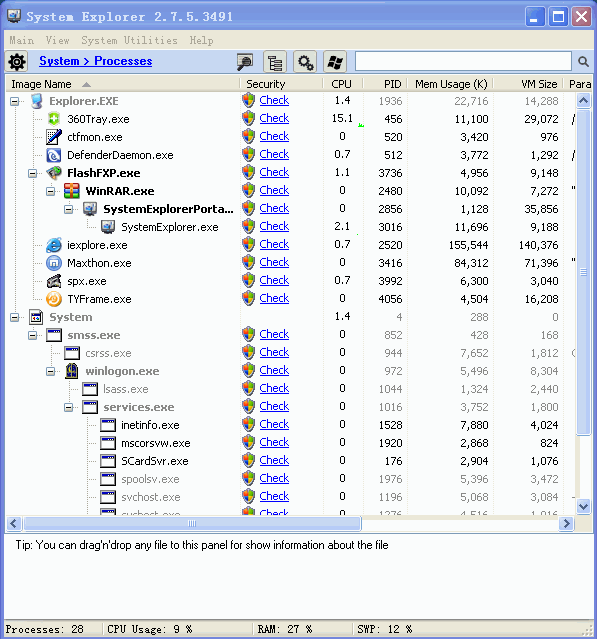Click the security shield icon for Maxthon.exe
The image size is (597, 639).
click(x=248, y=262)
